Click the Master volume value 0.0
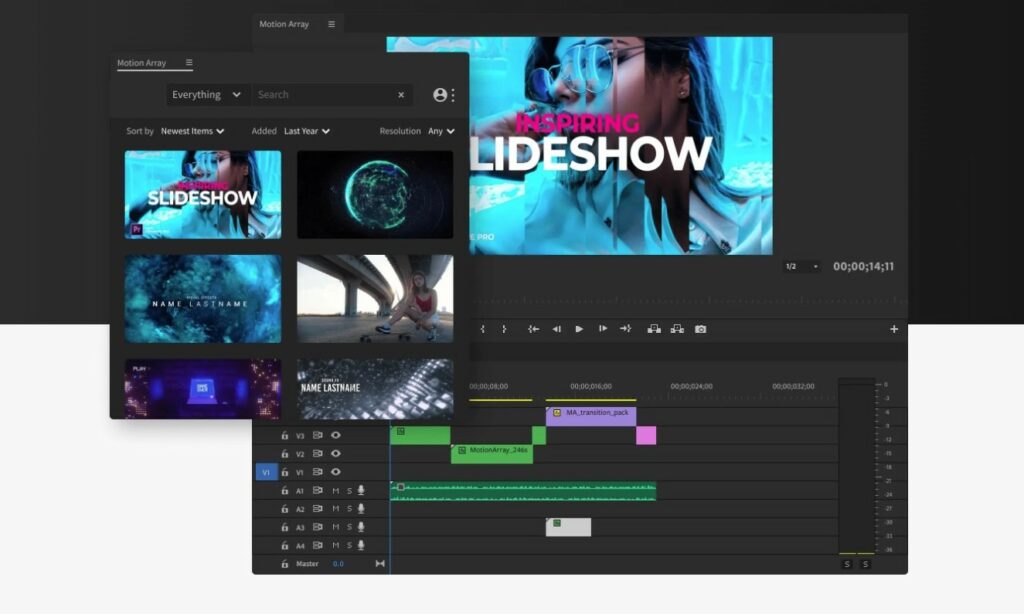This screenshot has height=614, width=1024. coord(338,563)
